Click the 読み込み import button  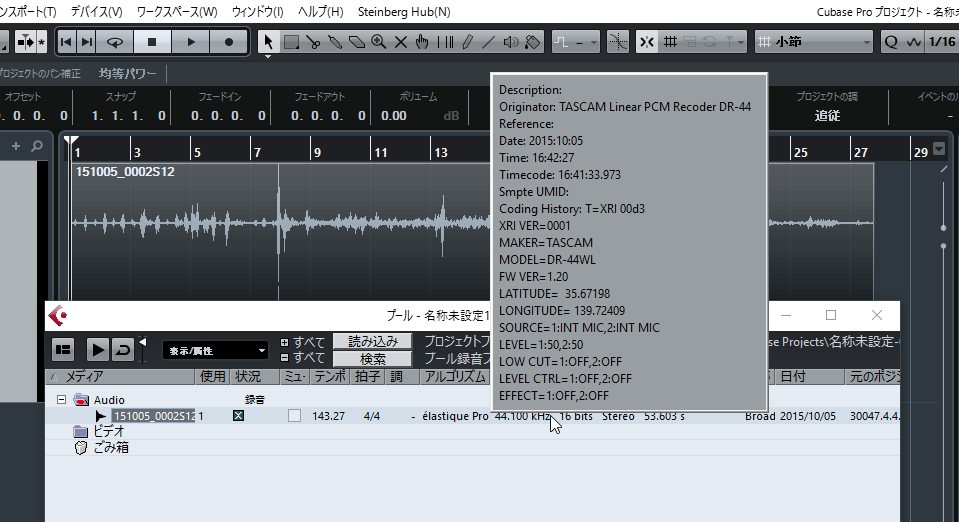tap(372, 341)
